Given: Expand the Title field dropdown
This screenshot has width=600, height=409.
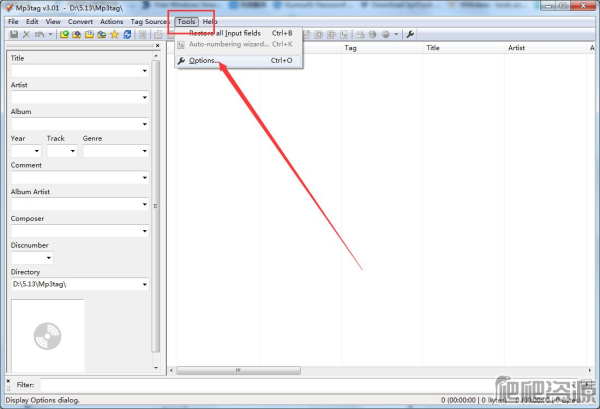Looking at the screenshot, I should tap(144, 71).
